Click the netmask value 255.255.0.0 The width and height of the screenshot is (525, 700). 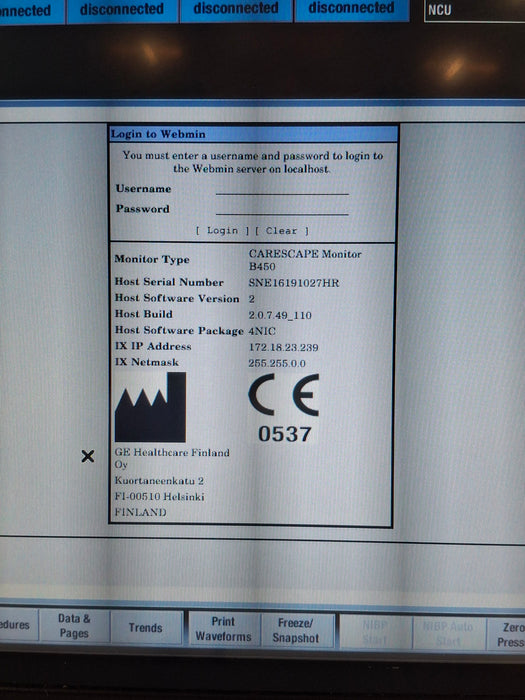(x=277, y=363)
